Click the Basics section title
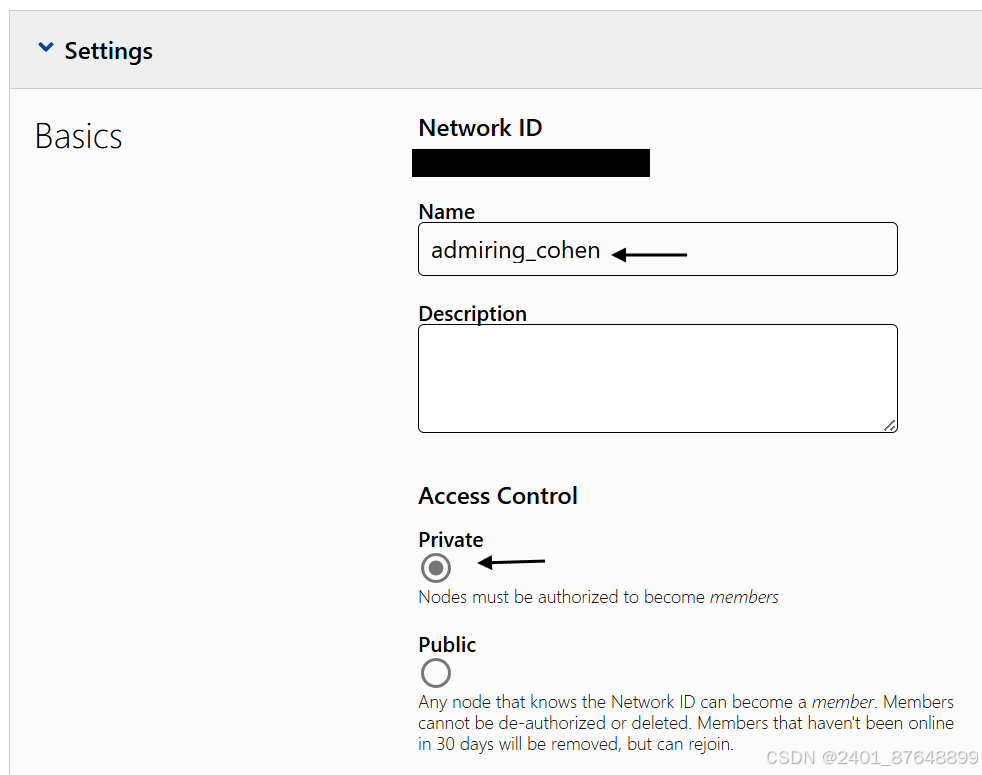The width and height of the screenshot is (982, 775). click(x=78, y=136)
